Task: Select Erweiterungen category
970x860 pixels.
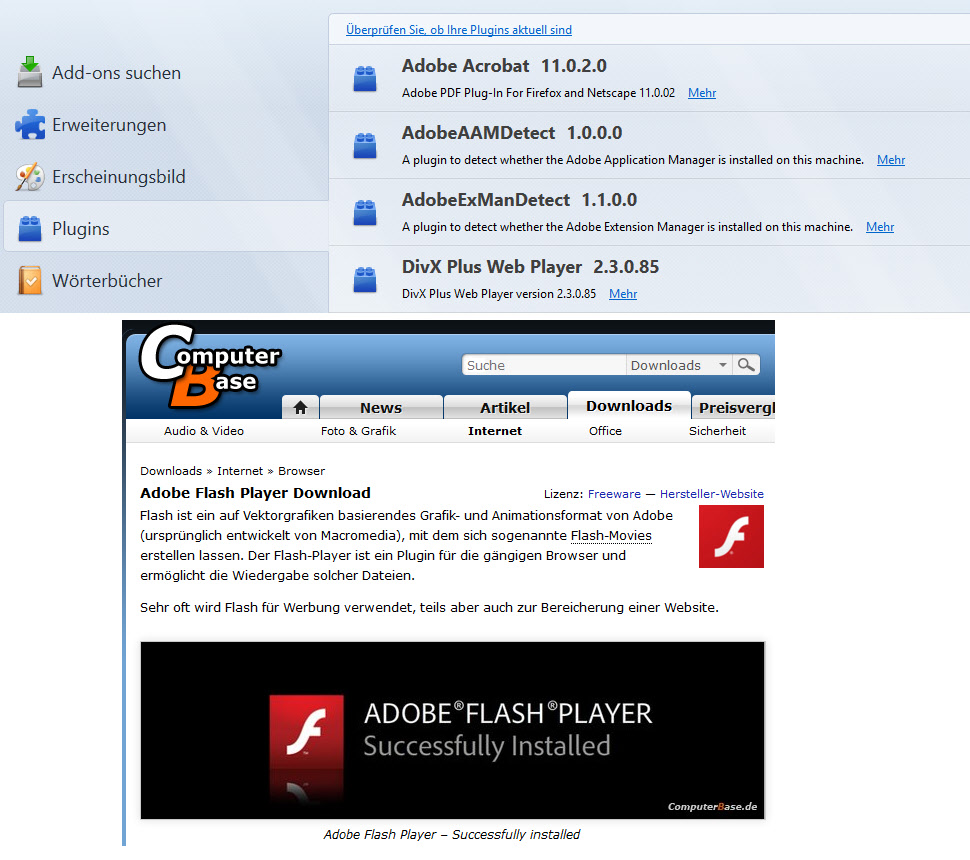Action: pyautogui.click(x=109, y=125)
